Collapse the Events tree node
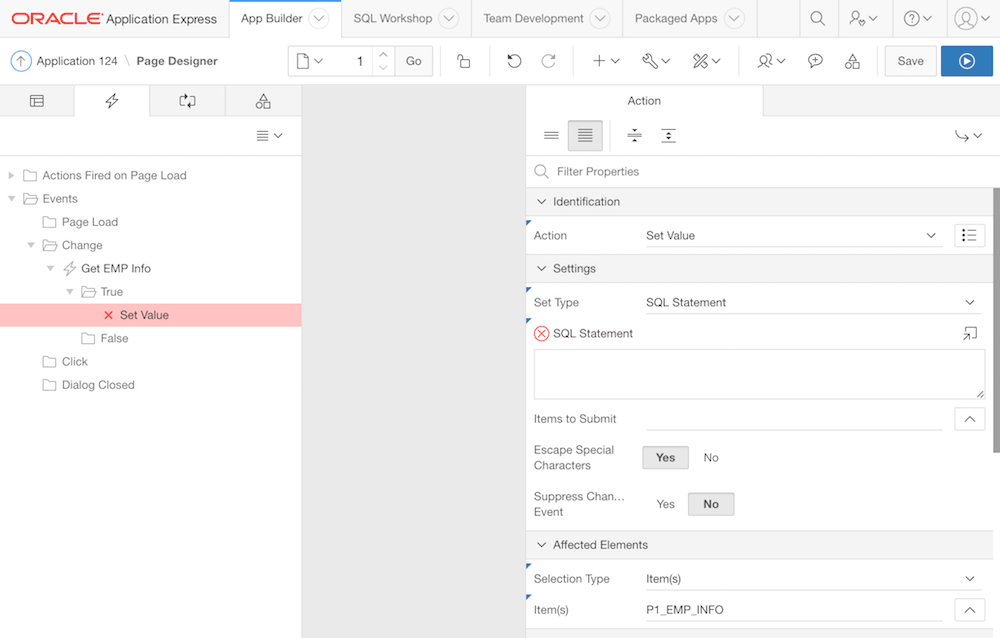1000x638 pixels. [12, 199]
